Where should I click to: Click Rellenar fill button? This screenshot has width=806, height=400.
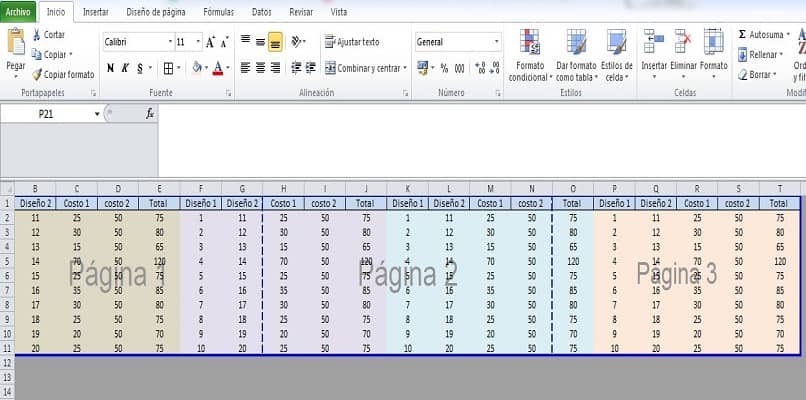click(x=760, y=54)
